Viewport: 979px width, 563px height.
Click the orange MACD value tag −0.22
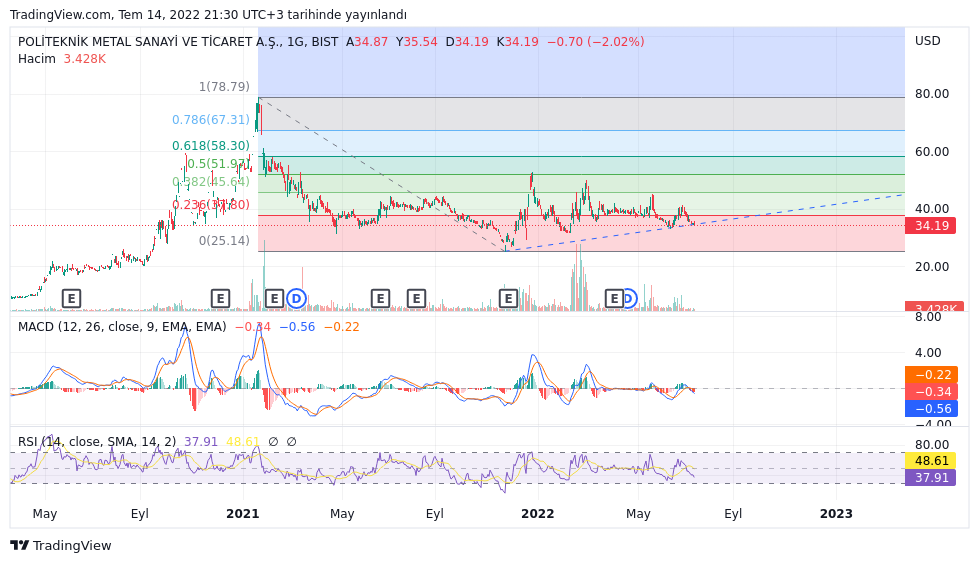931,375
